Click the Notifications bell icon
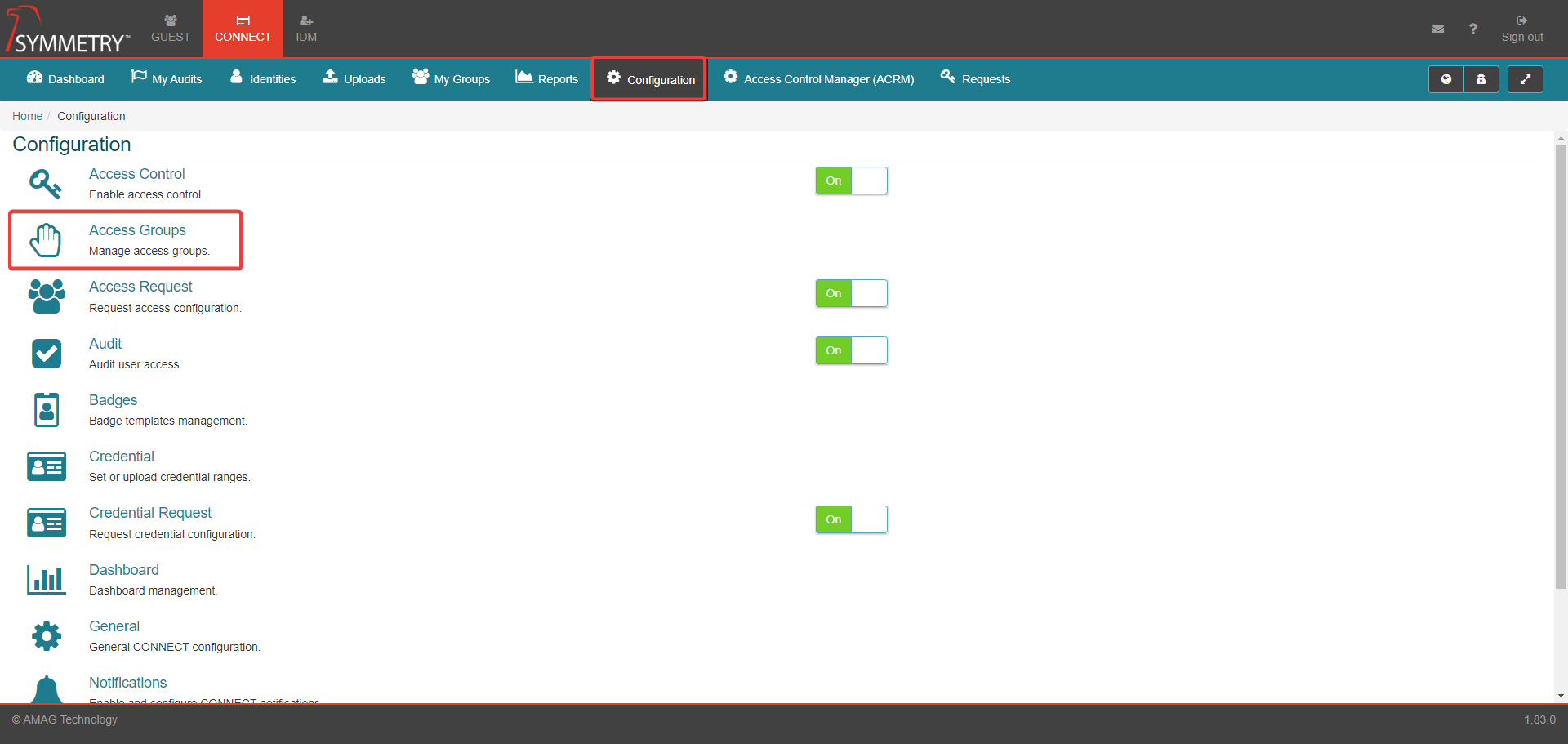 (x=46, y=690)
